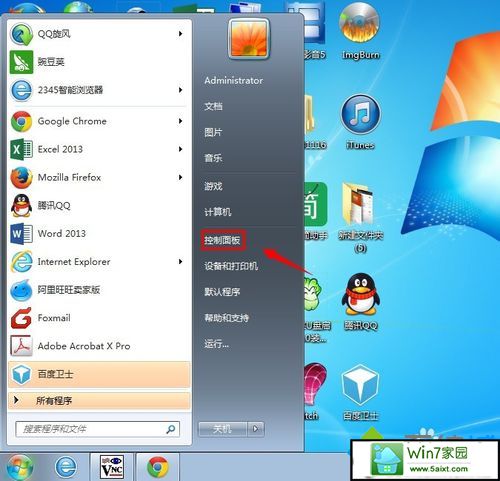Open 图片 from the Start menu
The height and width of the screenshot is (481, 500).
tap(213, 132)
